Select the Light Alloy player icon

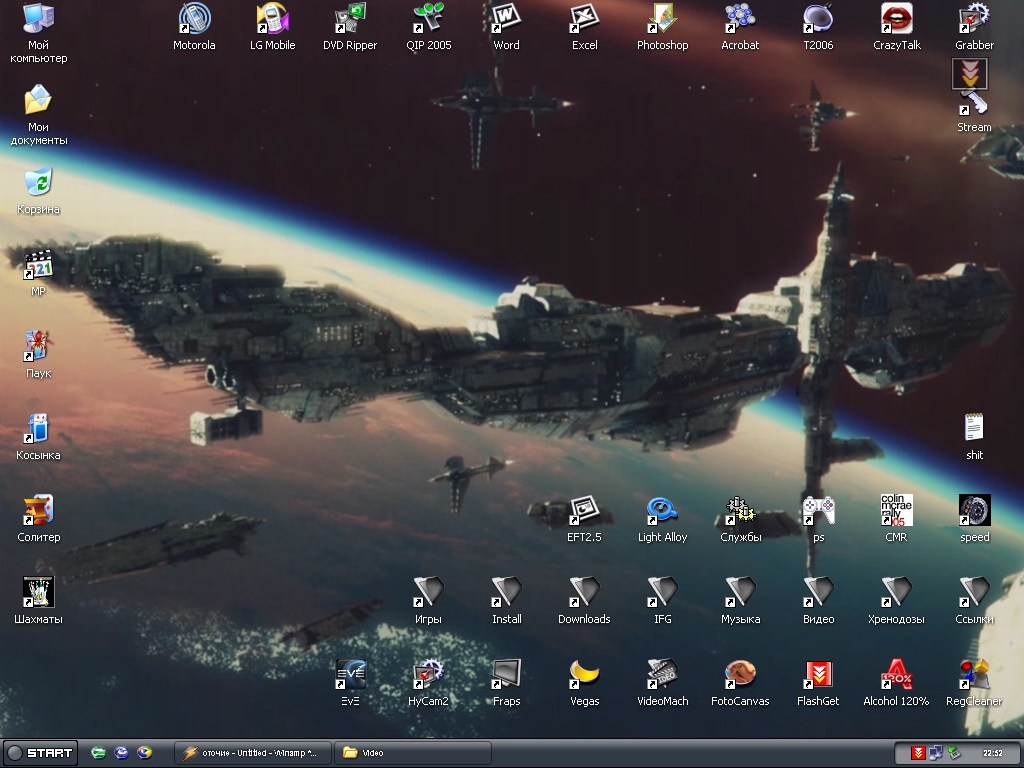662,510
